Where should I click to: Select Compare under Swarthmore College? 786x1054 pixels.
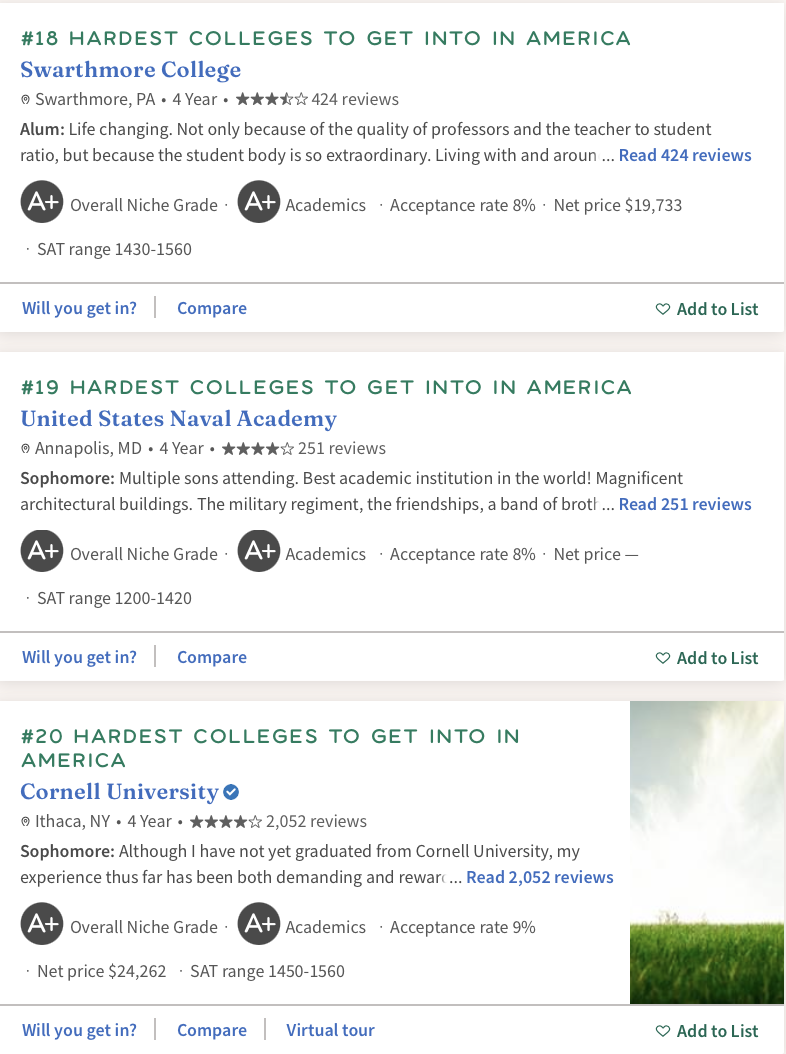coord(212,308)
